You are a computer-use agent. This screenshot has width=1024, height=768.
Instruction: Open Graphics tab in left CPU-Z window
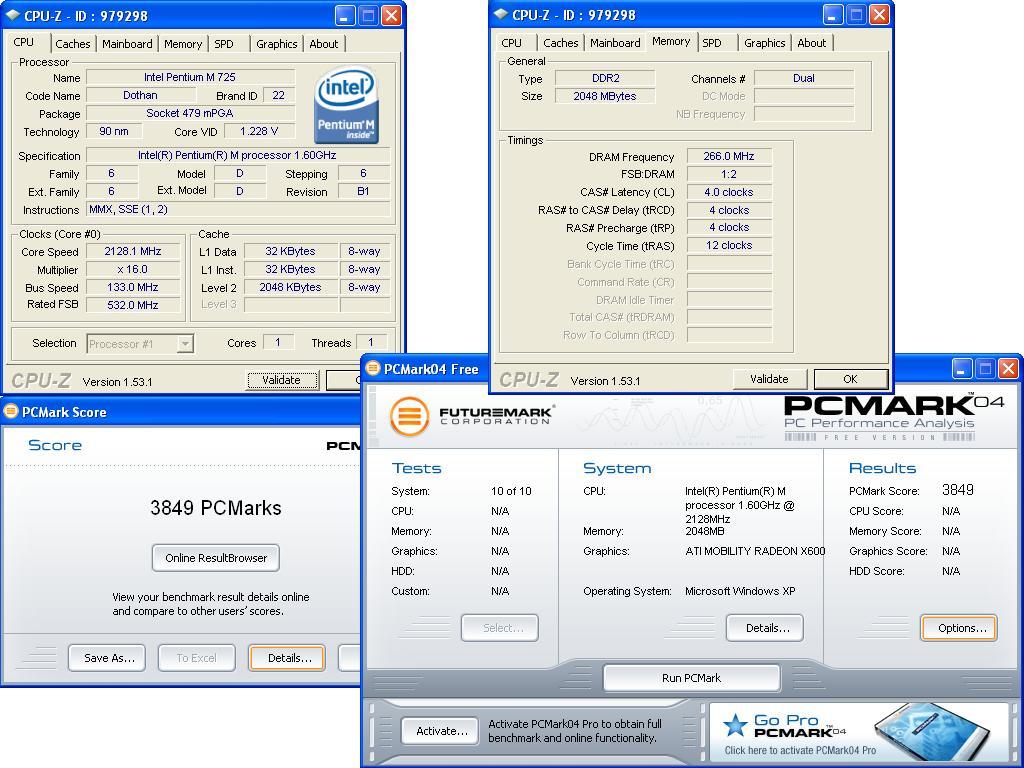276,44
